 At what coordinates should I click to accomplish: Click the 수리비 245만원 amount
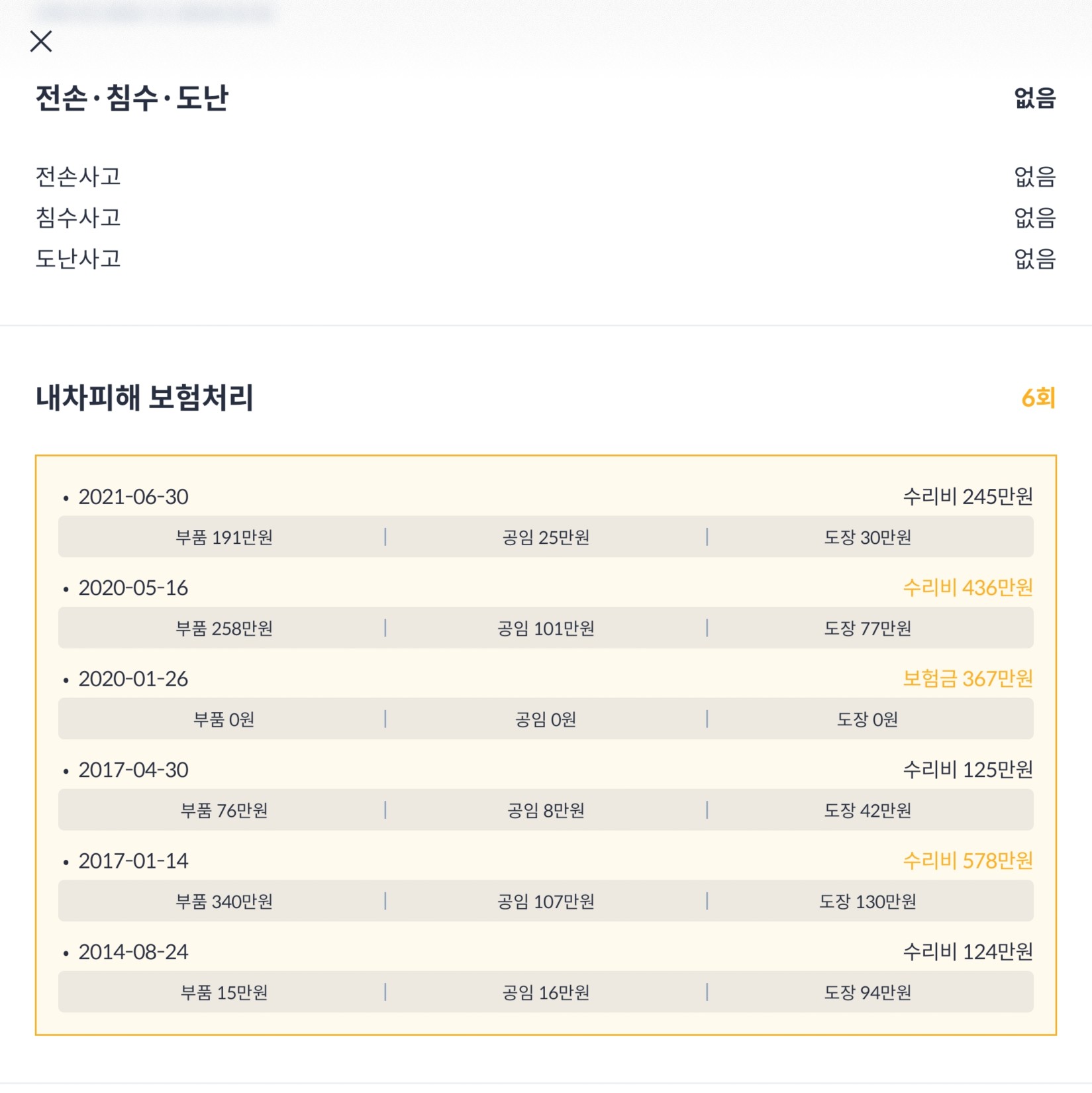(x=968, y=497)
